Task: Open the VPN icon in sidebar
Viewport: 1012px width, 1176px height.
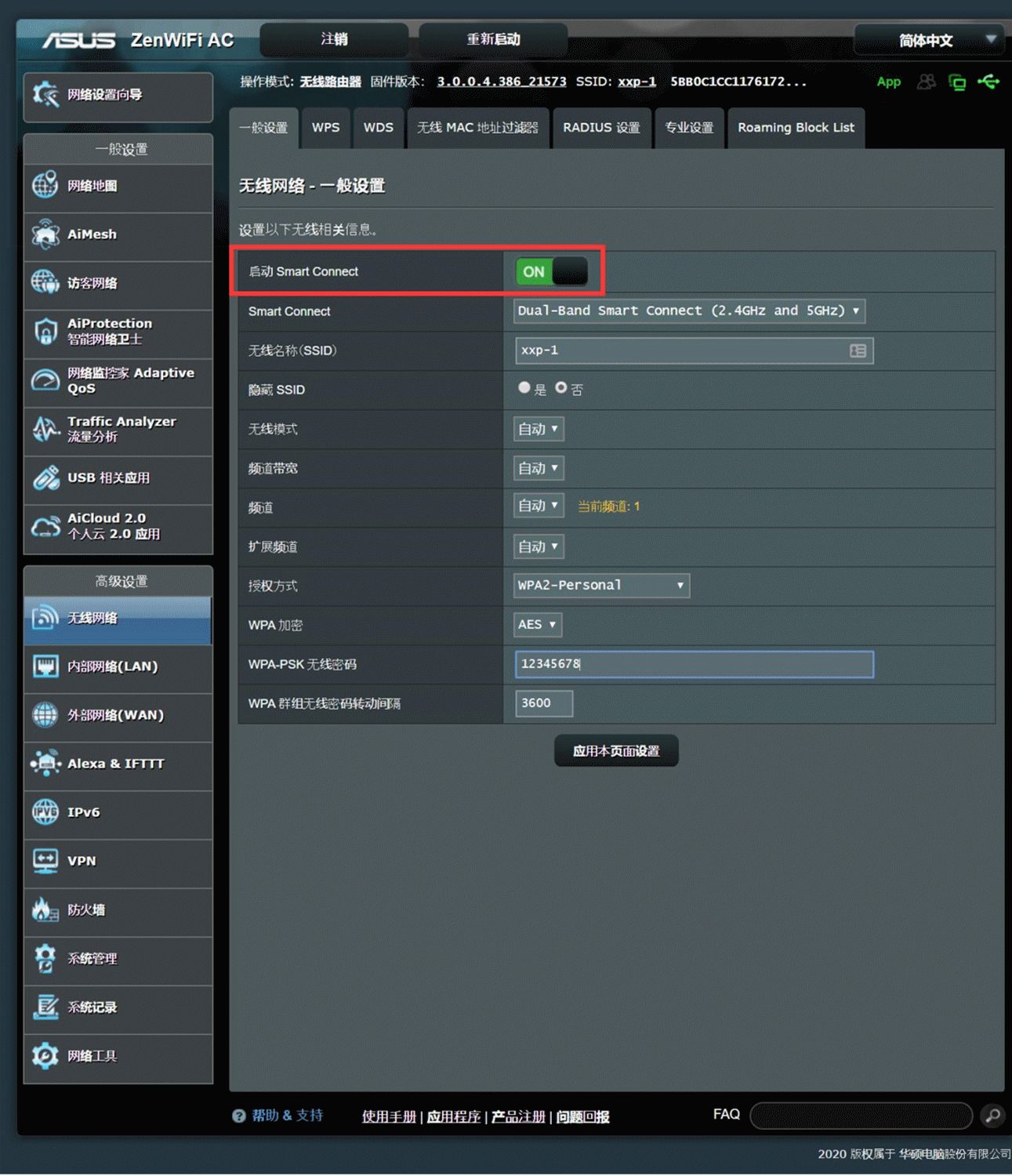Action: tap(45, 861)
